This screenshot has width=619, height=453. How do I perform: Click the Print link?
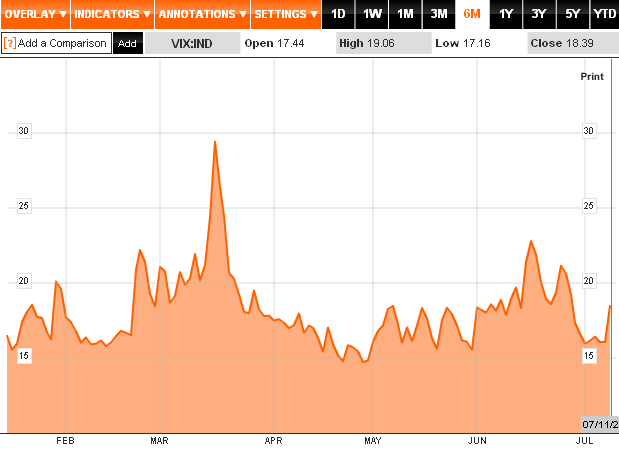(592, 76)
